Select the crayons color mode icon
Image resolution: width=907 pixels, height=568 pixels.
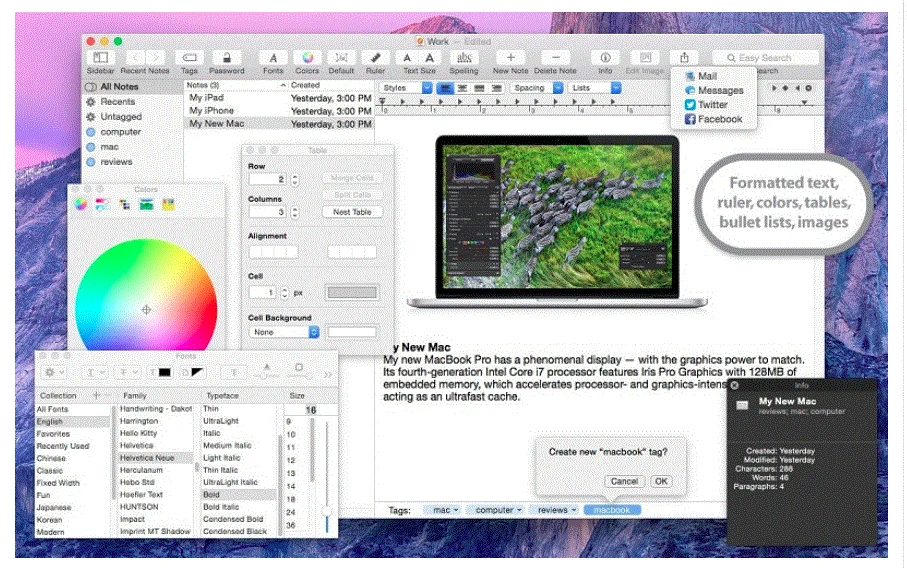[168, 204]
